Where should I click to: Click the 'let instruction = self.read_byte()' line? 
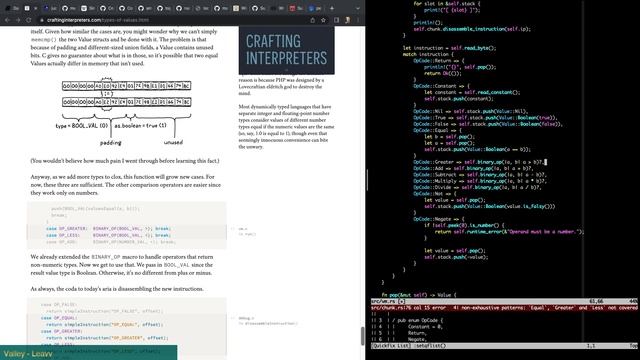[449, 48]
